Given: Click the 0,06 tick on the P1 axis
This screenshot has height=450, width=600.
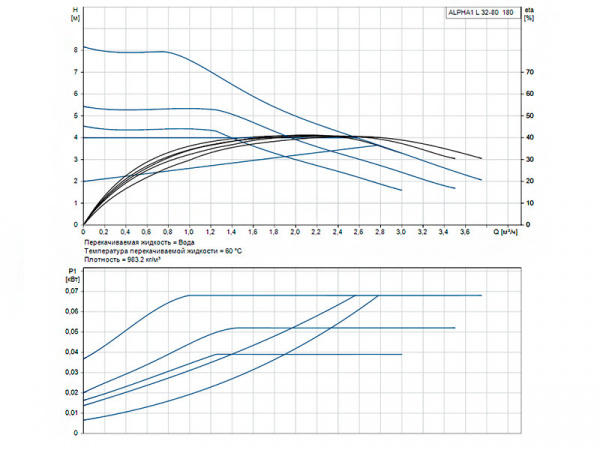Looking at the screenshot, I should coord(72,311).
